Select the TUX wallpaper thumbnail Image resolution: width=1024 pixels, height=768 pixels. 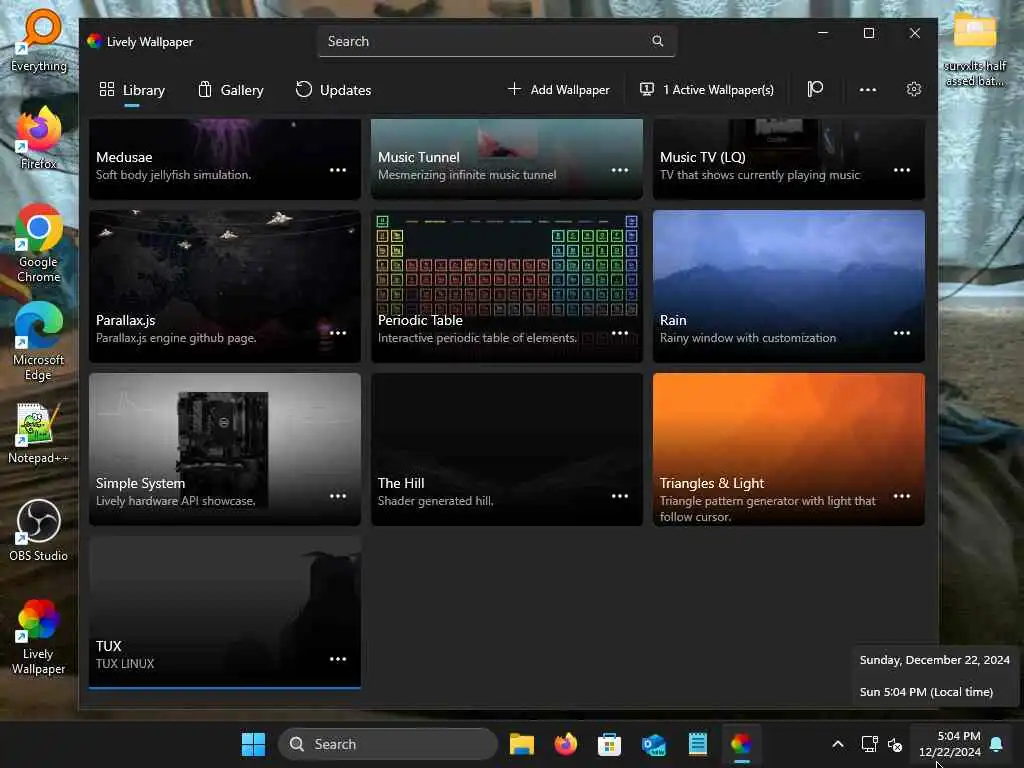point(225,613)
